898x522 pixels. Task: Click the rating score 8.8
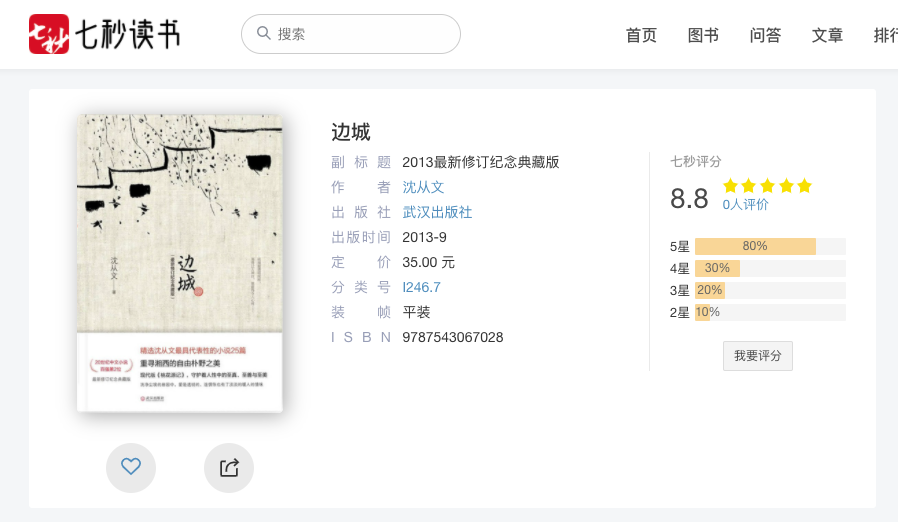pyautogui.click(x=689, y=199)
